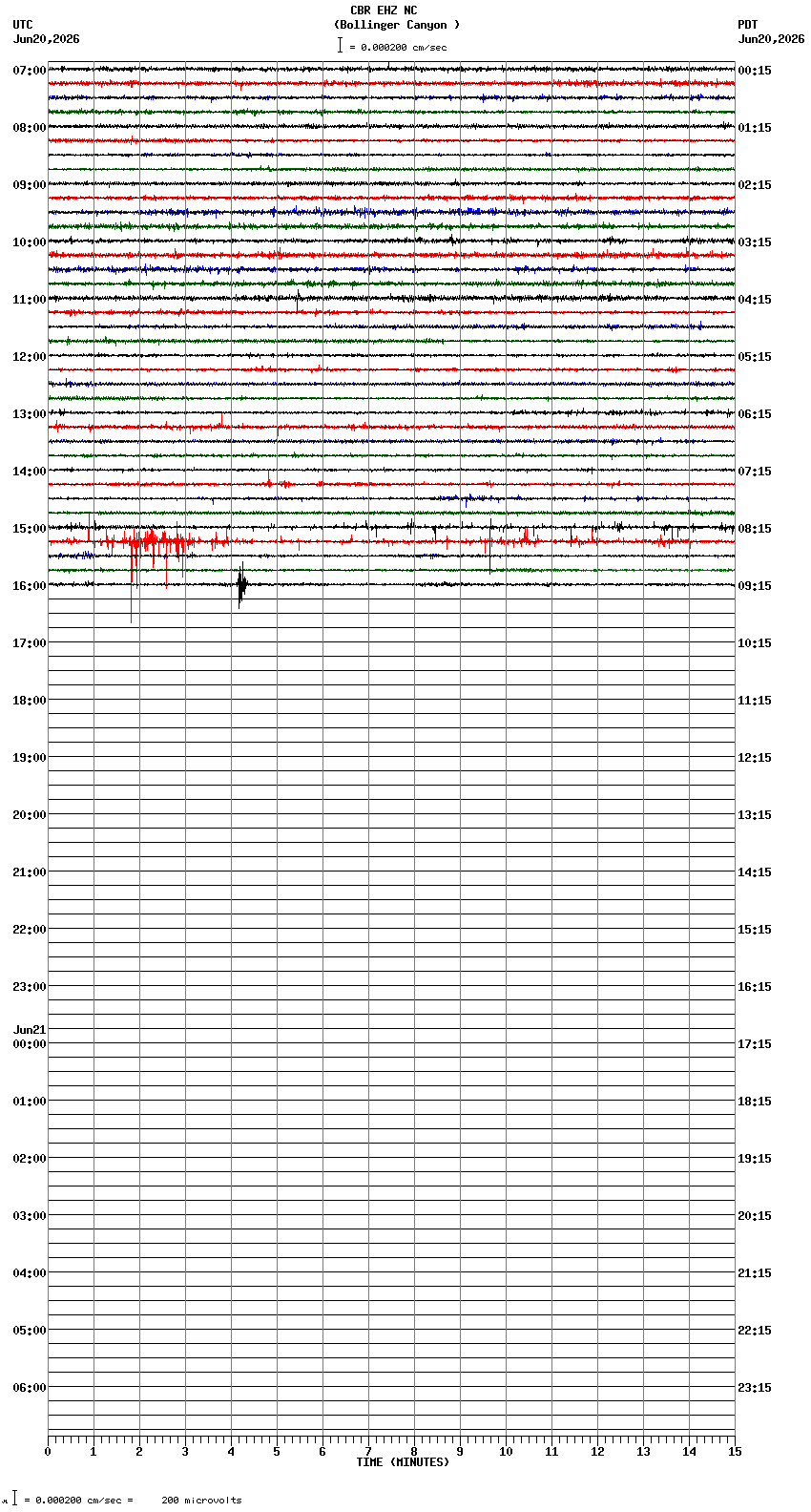Image resolution: width=811 pixels, height=1512 pixels.
Task: Click the 23:00 UTC row label
Action: click(x=30, y=987)
